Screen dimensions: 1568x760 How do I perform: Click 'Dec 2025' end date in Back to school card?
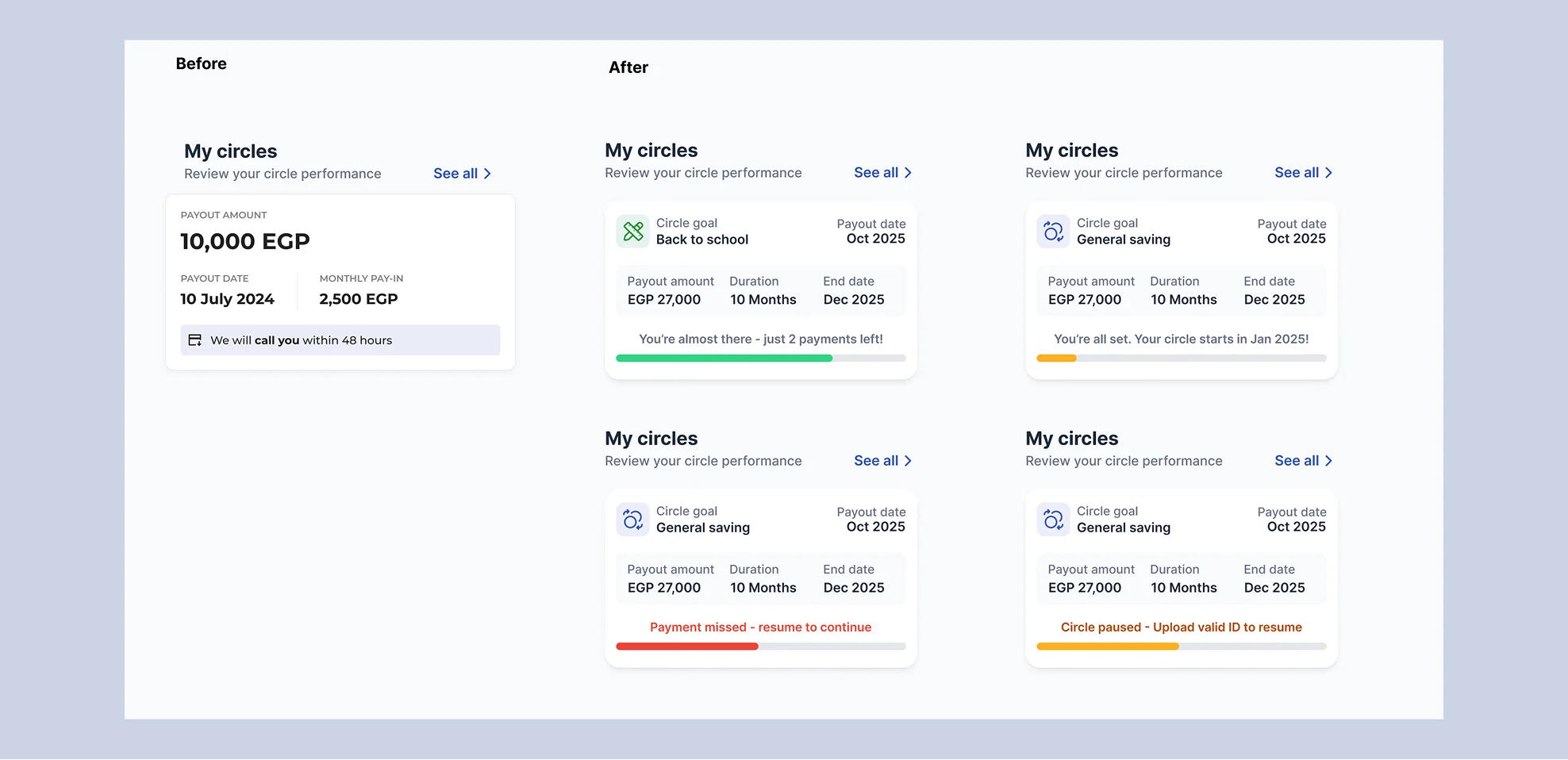[854, 300]
